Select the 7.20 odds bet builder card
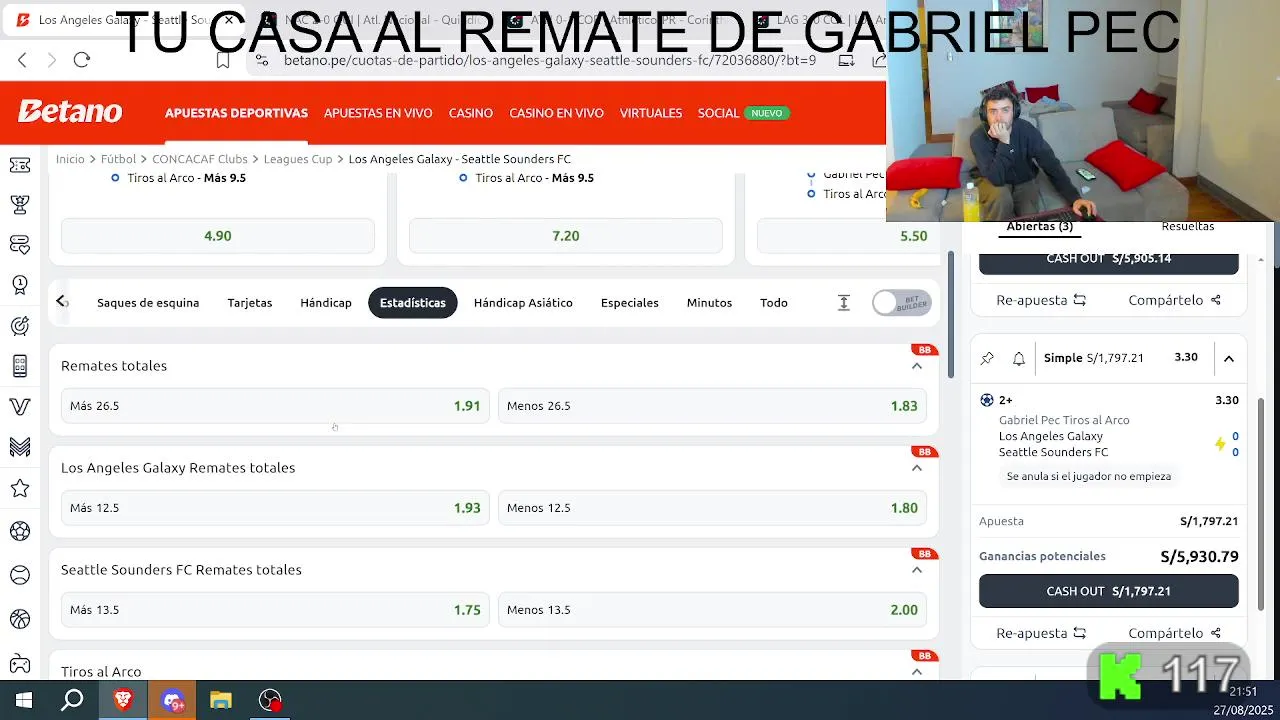Image resolution: width=1280 pixels, height=720 pixels. coord(566,236)
